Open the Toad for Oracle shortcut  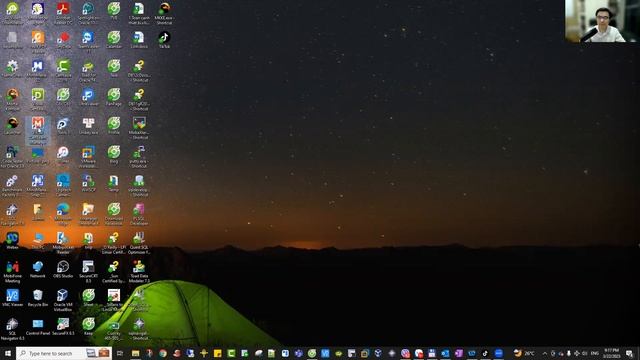(x=88, y=71)
